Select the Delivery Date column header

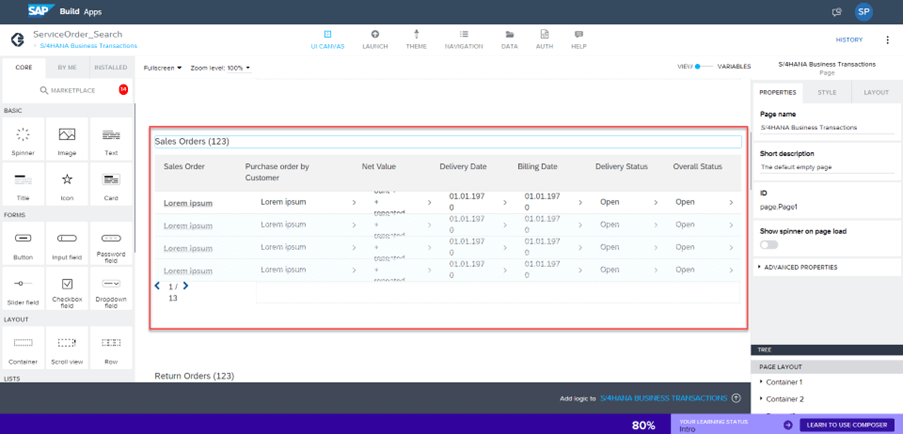pos(463,167)
